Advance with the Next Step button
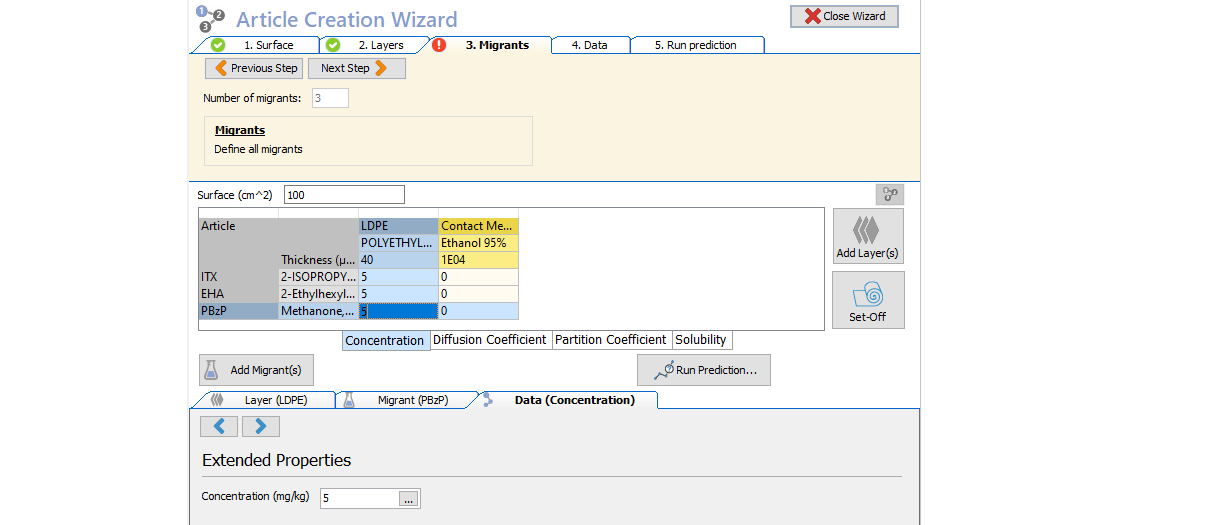The height and width of the screenshot is (525, 1225). tap(356, 68)
